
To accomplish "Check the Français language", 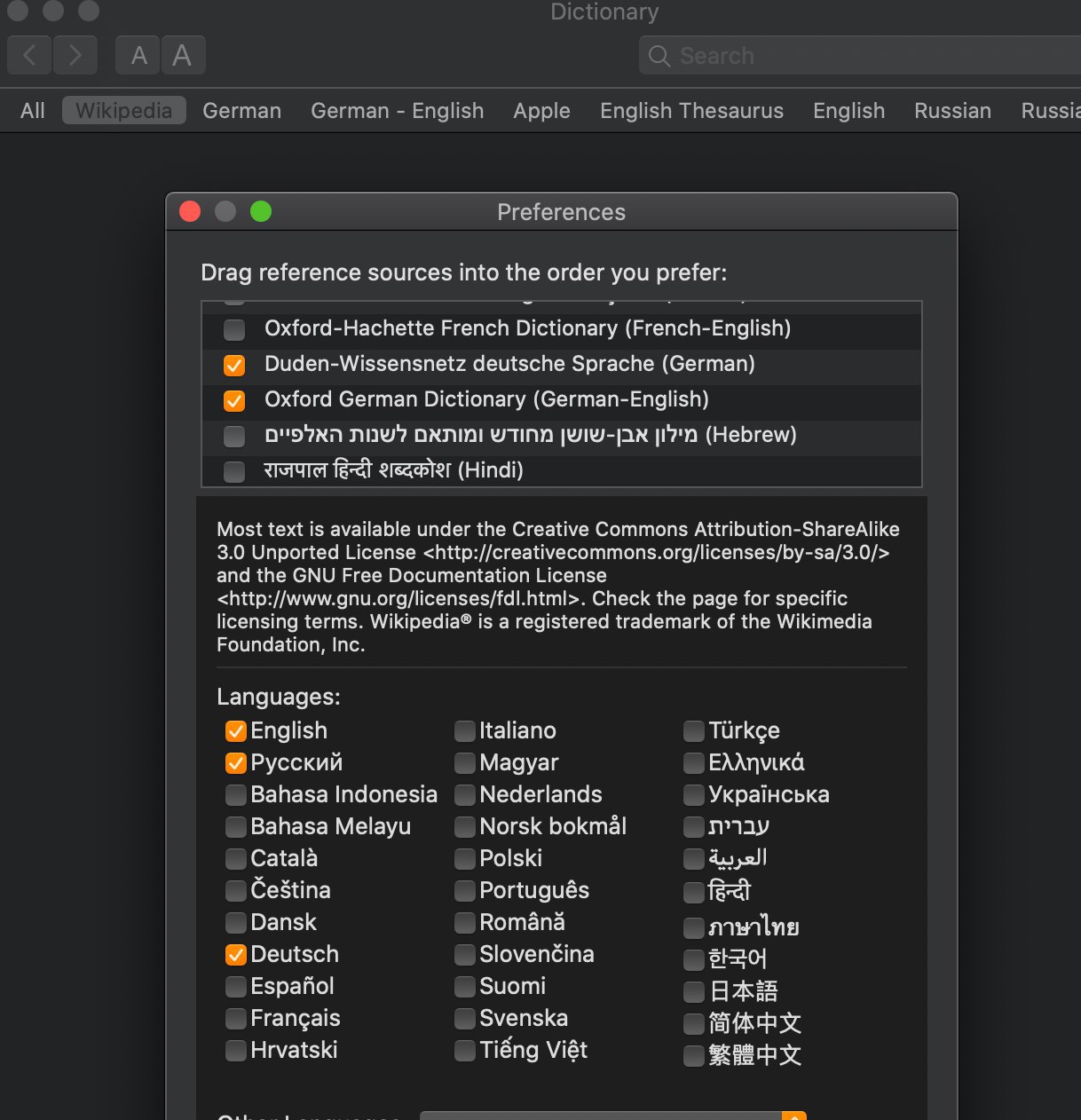I will (236, 1019).
